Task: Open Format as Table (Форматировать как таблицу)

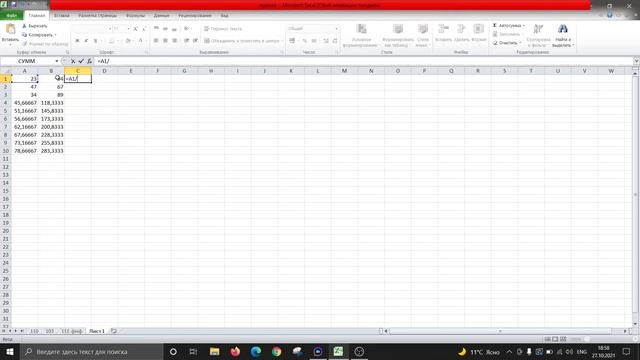Action: (398, 36)
